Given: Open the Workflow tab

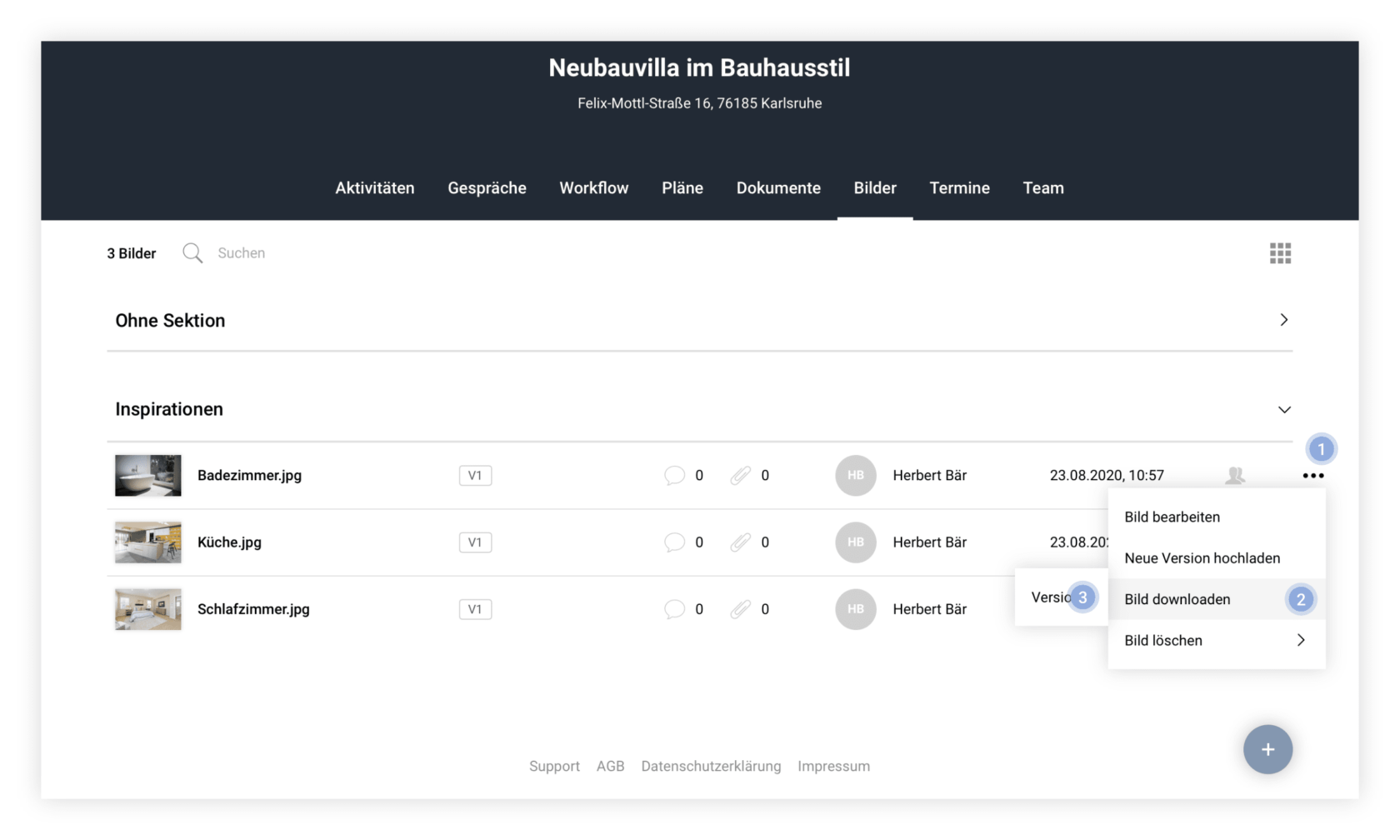Looking at the screenshot, I should tap(594, 188).
